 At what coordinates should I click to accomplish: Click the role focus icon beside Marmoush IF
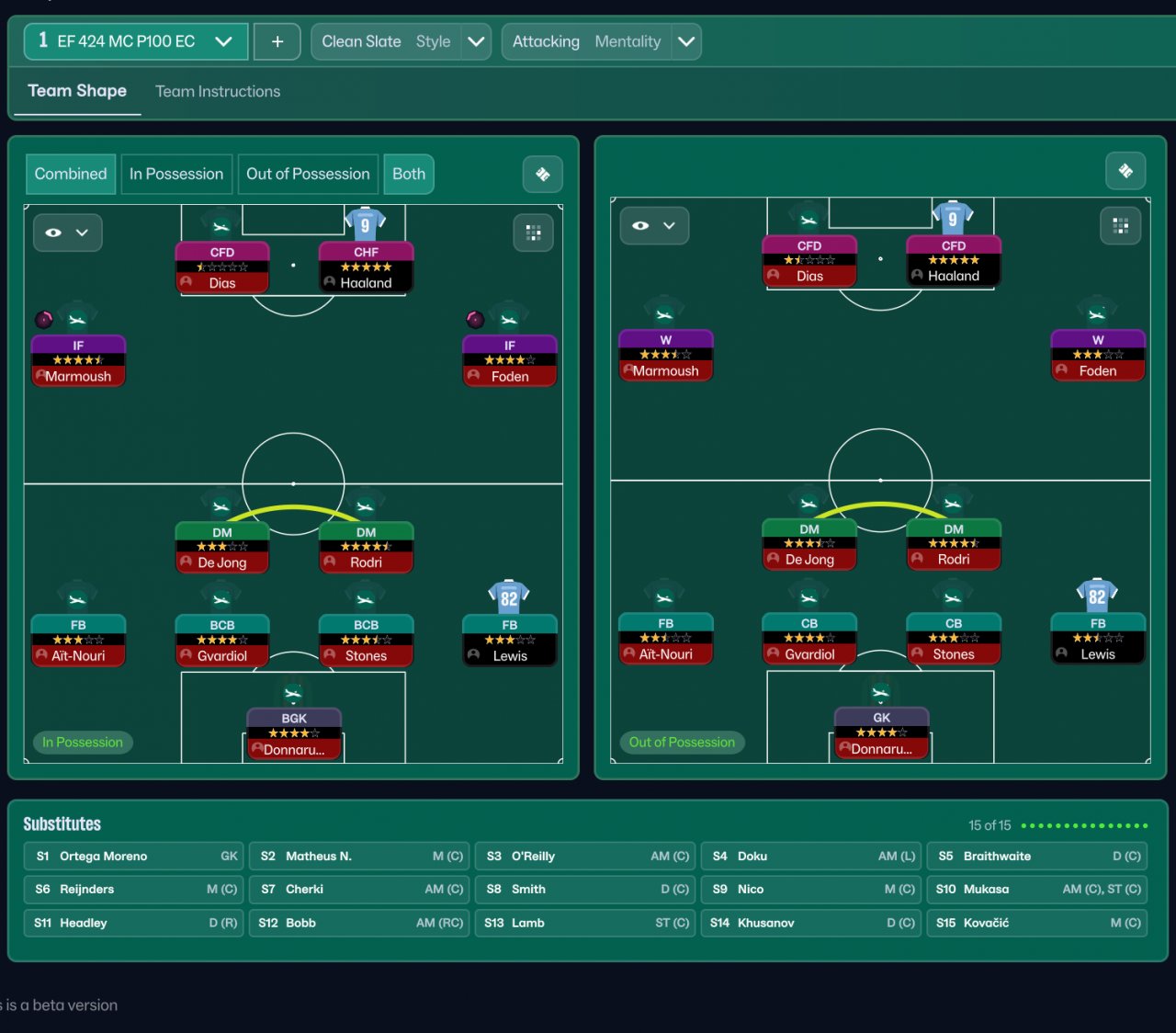coord(43,319)
